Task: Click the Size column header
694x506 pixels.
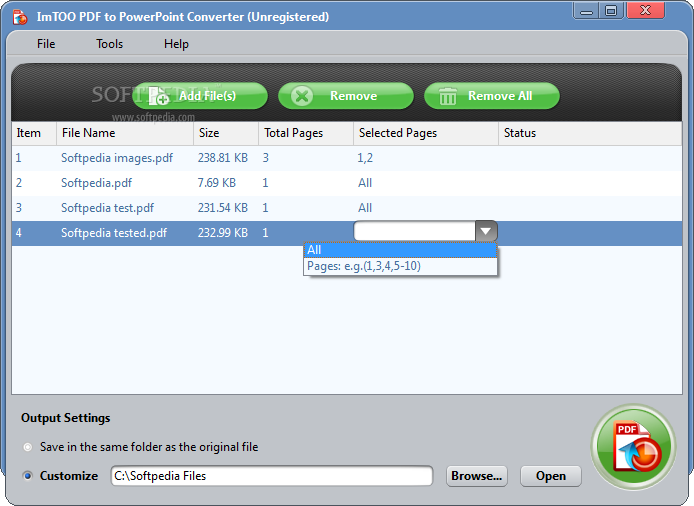Action: pos(226,133)
